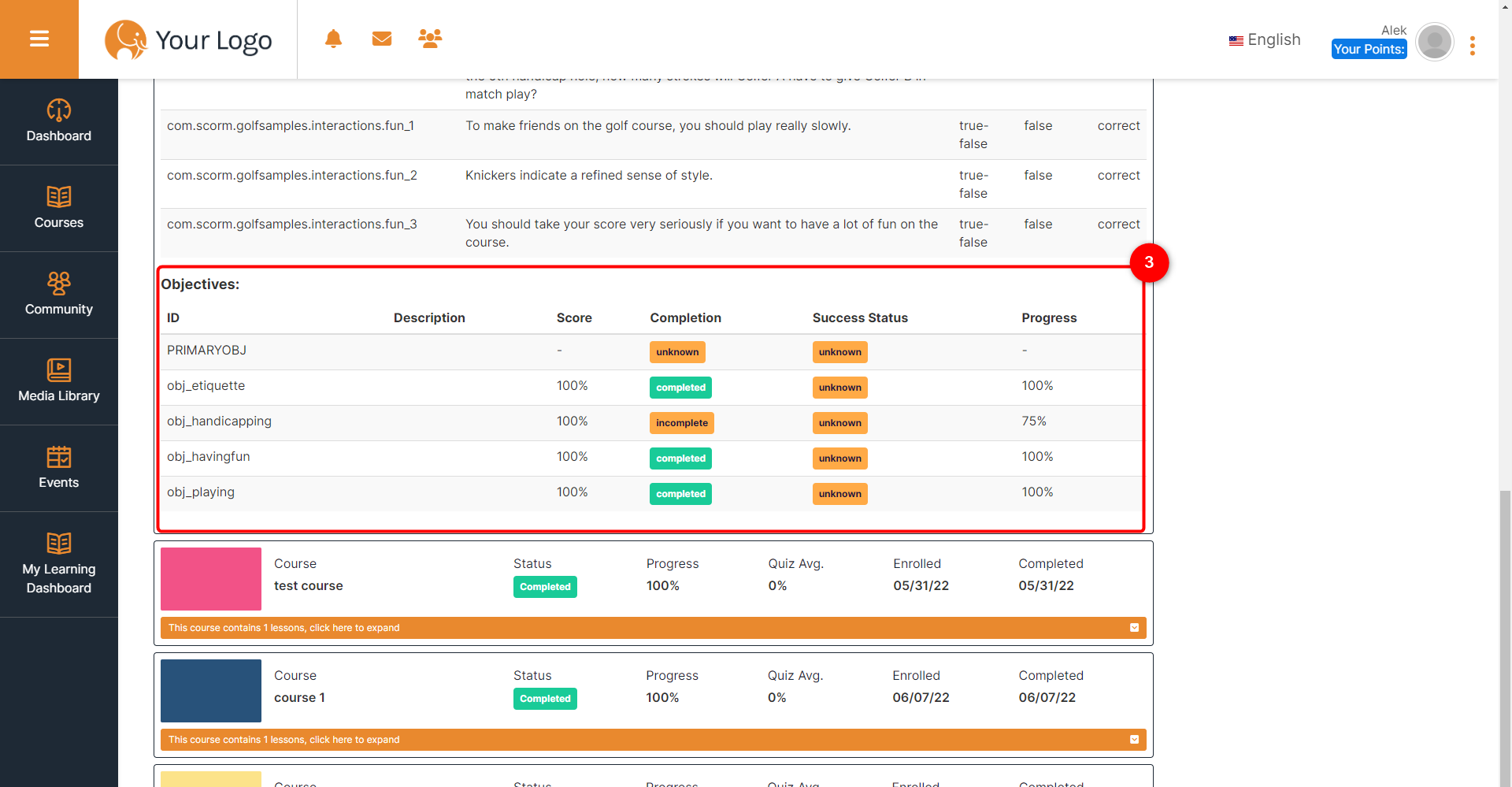Click the My Learning Dashboard book icon
Viewport: 1512px width, 787px height.
(x=59, y=544)
